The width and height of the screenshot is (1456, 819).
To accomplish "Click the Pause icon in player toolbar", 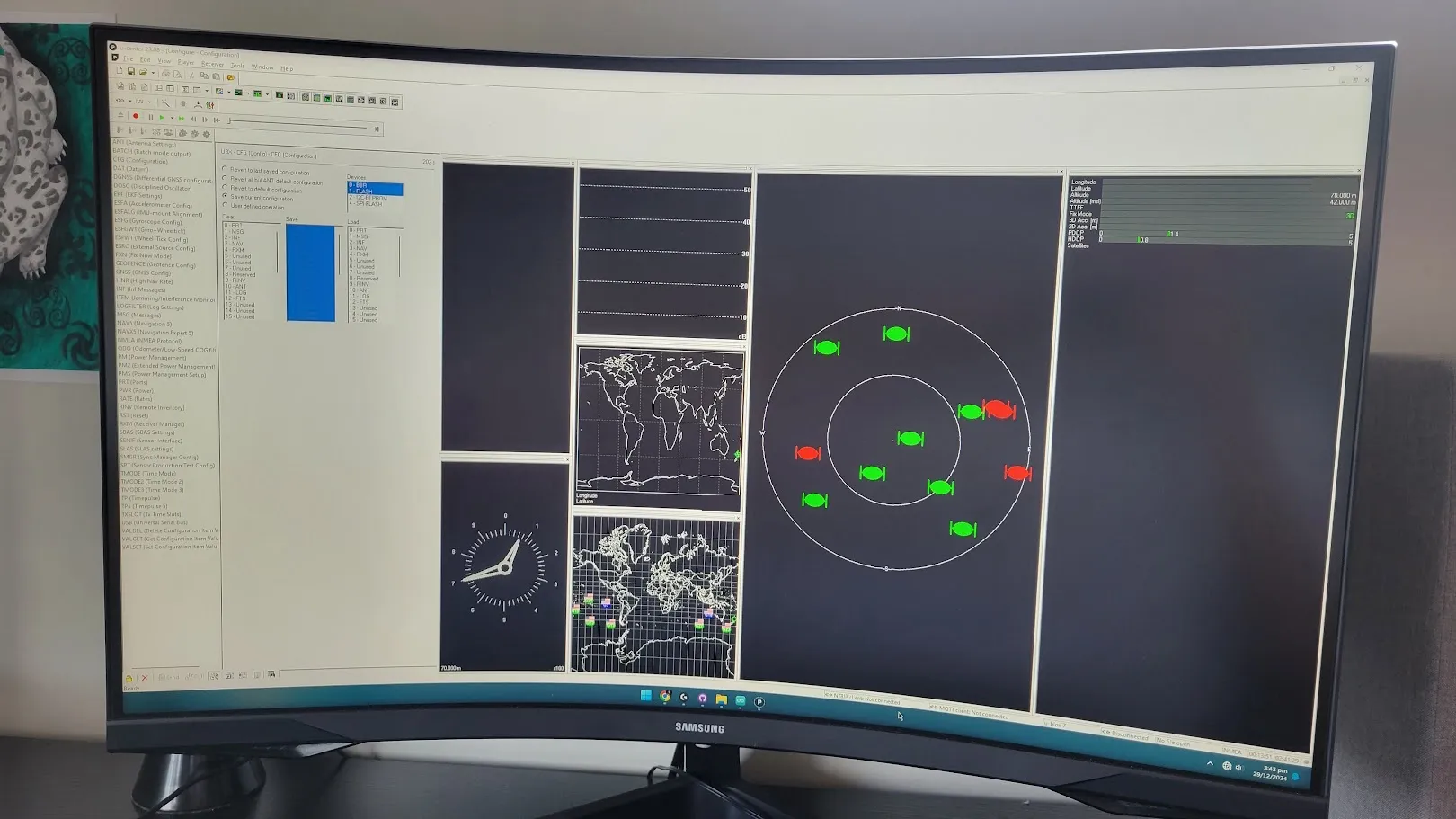I will click(150, 117).
